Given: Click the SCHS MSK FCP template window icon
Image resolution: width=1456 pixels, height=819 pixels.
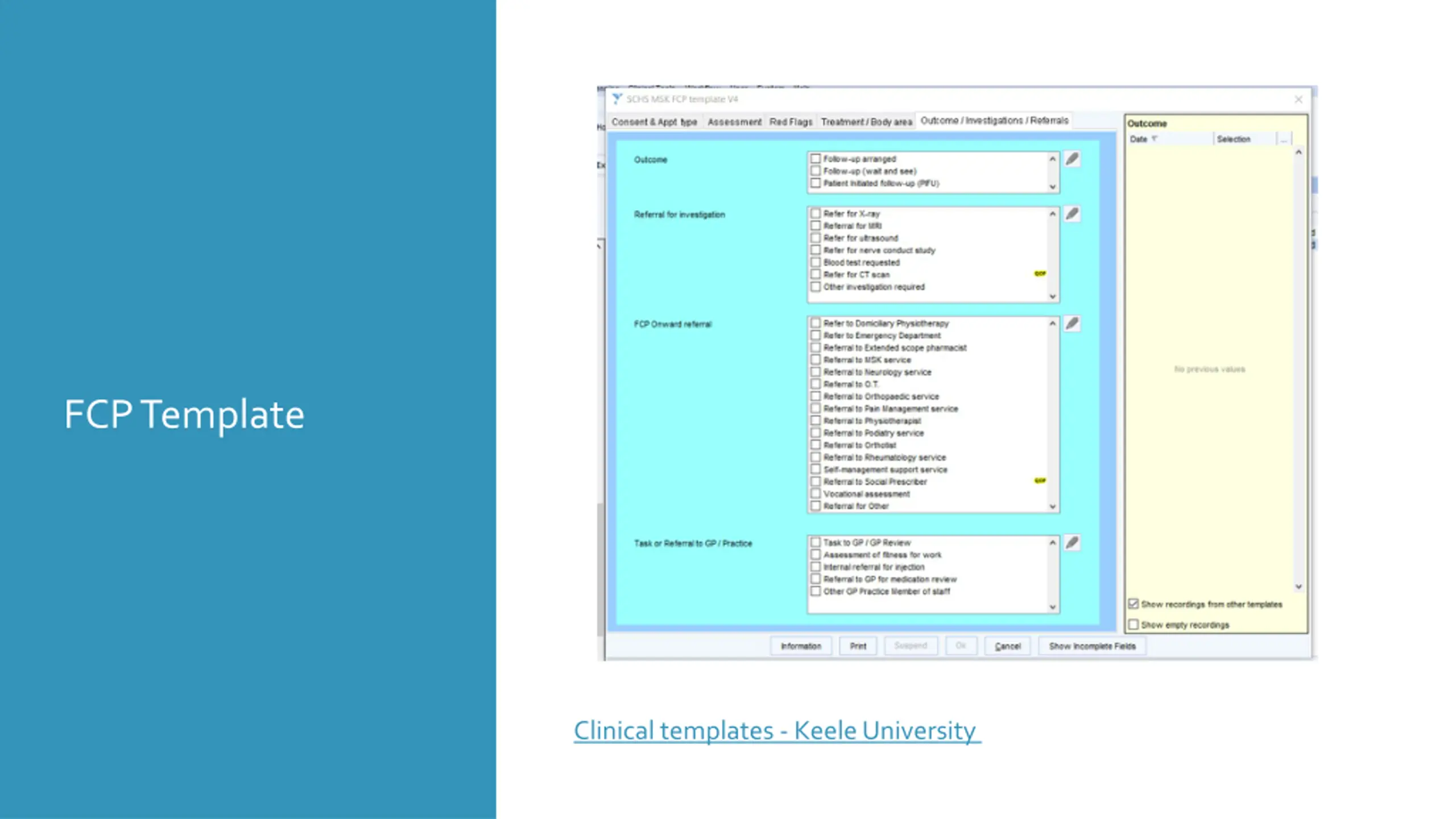Looking at the screenshot, I should point(617,99).
